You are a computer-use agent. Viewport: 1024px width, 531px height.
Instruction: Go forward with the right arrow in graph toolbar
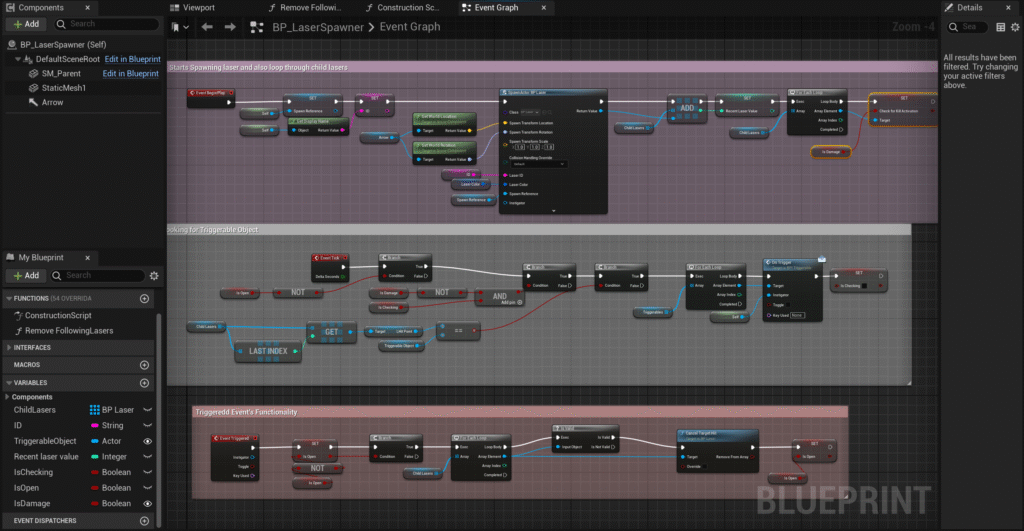230,27
